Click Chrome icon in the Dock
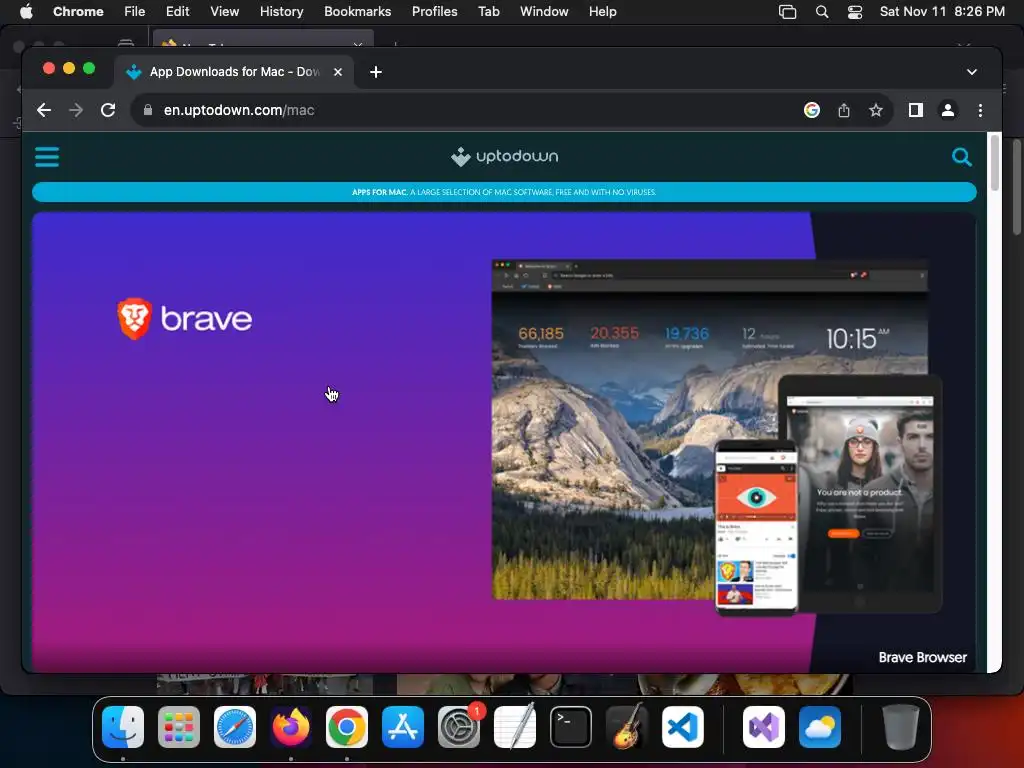Viewport: 1024px width, 768px height. (x=347, y=727)
